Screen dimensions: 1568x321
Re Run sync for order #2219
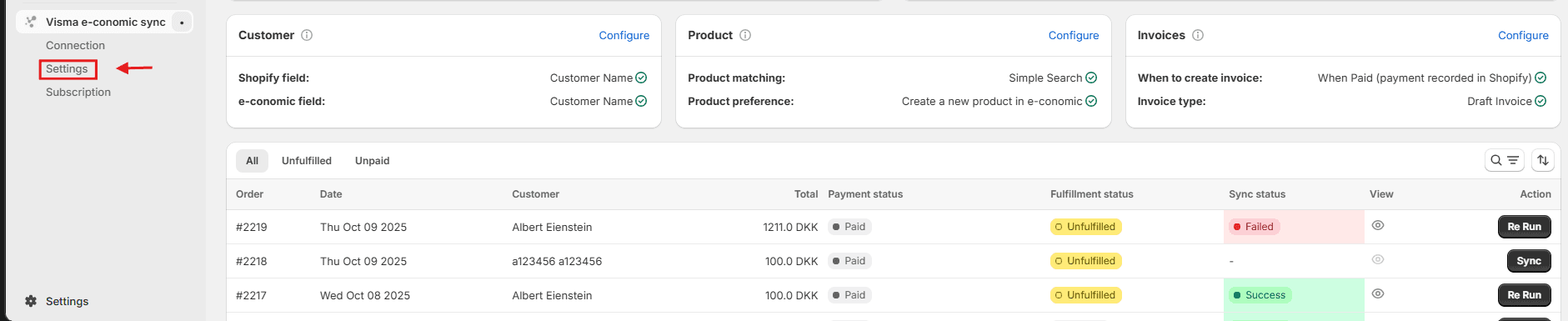tap(1525, 227)
